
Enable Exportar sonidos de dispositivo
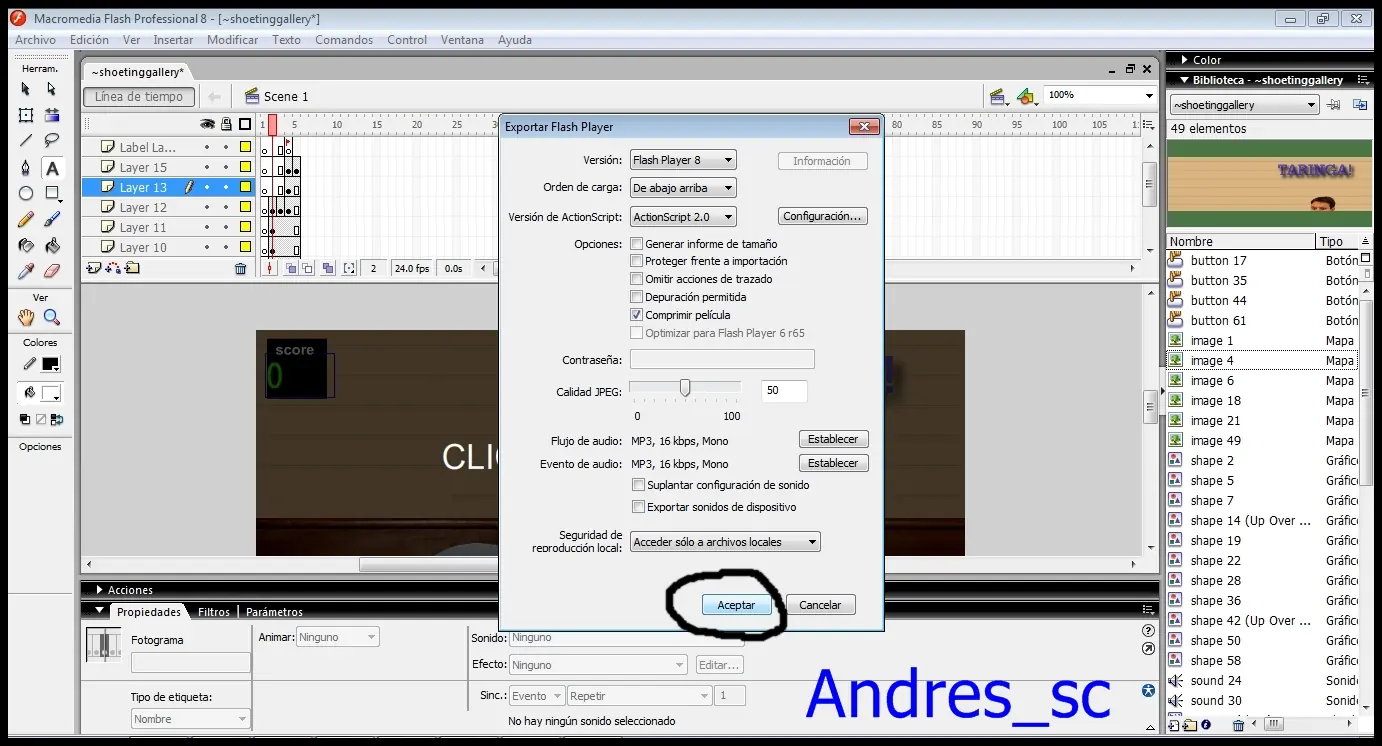[639, 507]
